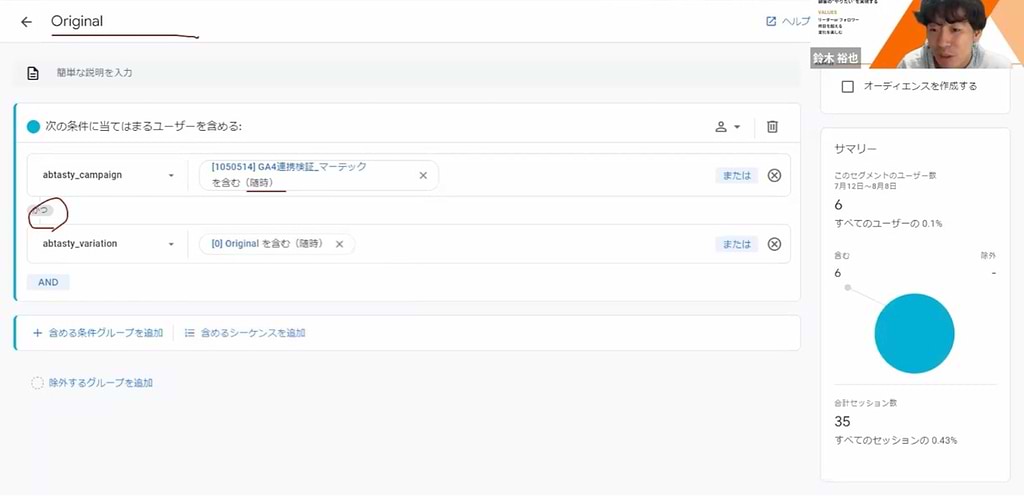
Task: Click または button in variation row
Action: pos(736,244)
